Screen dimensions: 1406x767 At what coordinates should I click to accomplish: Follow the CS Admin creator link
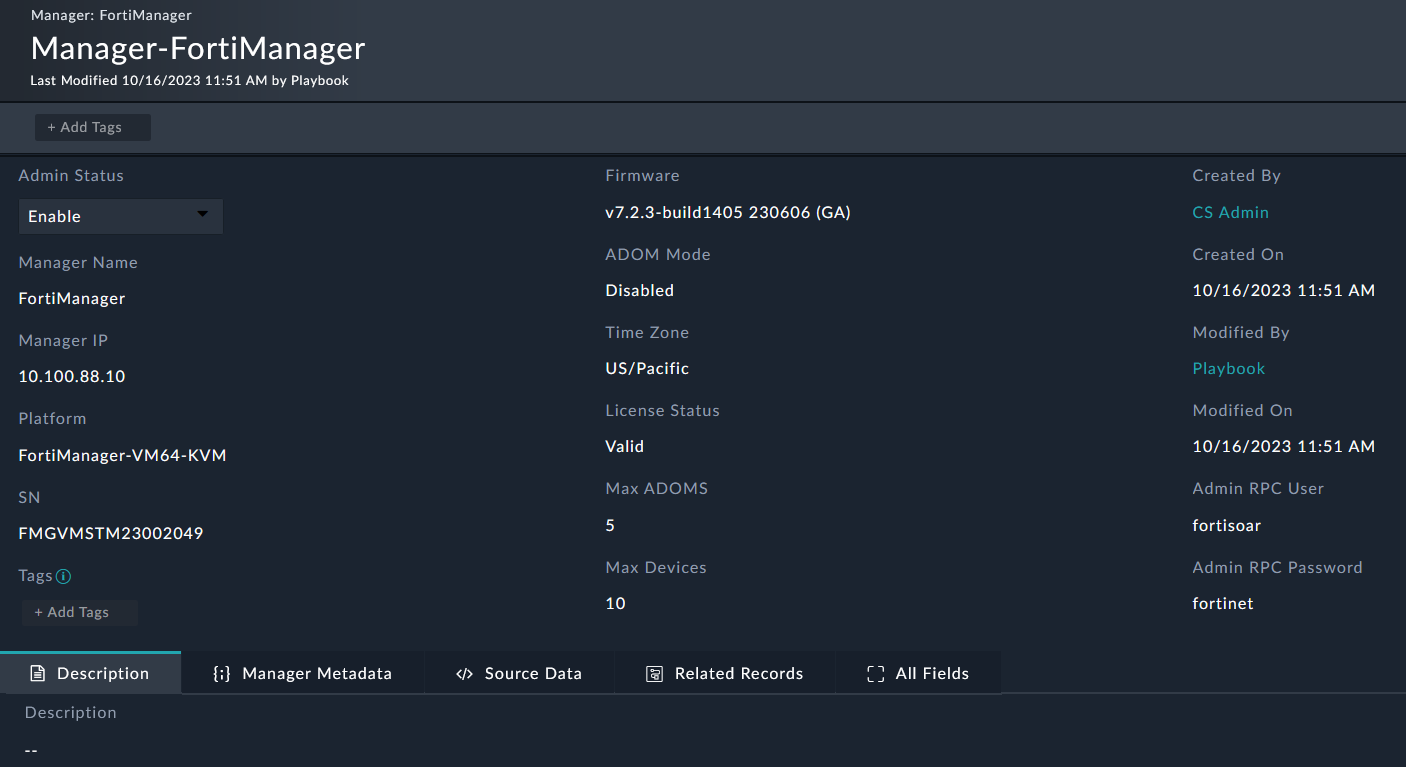pos(1230,212)
